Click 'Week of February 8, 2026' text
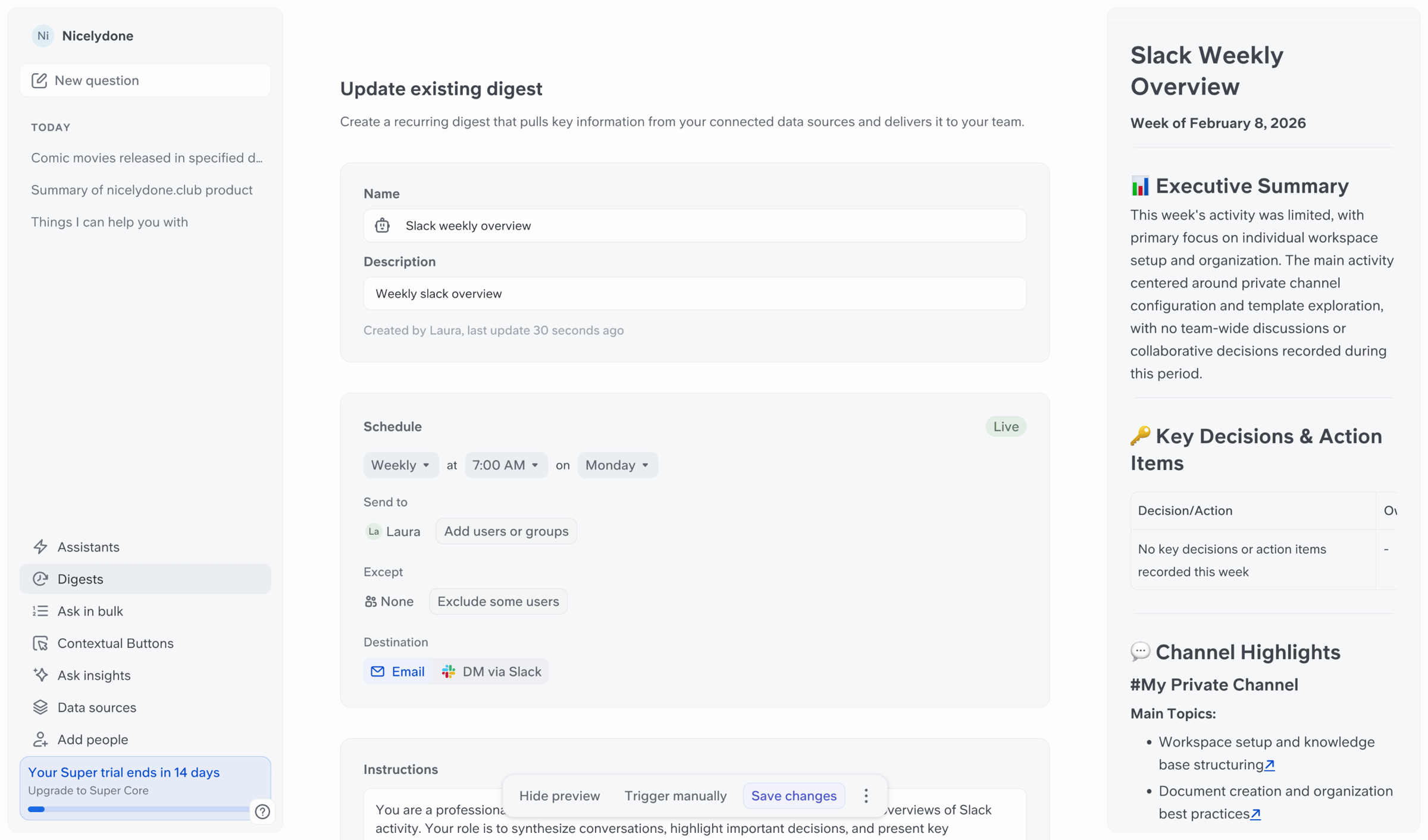This screenshot has width=1428, height=840. (x=1218, y=123)
